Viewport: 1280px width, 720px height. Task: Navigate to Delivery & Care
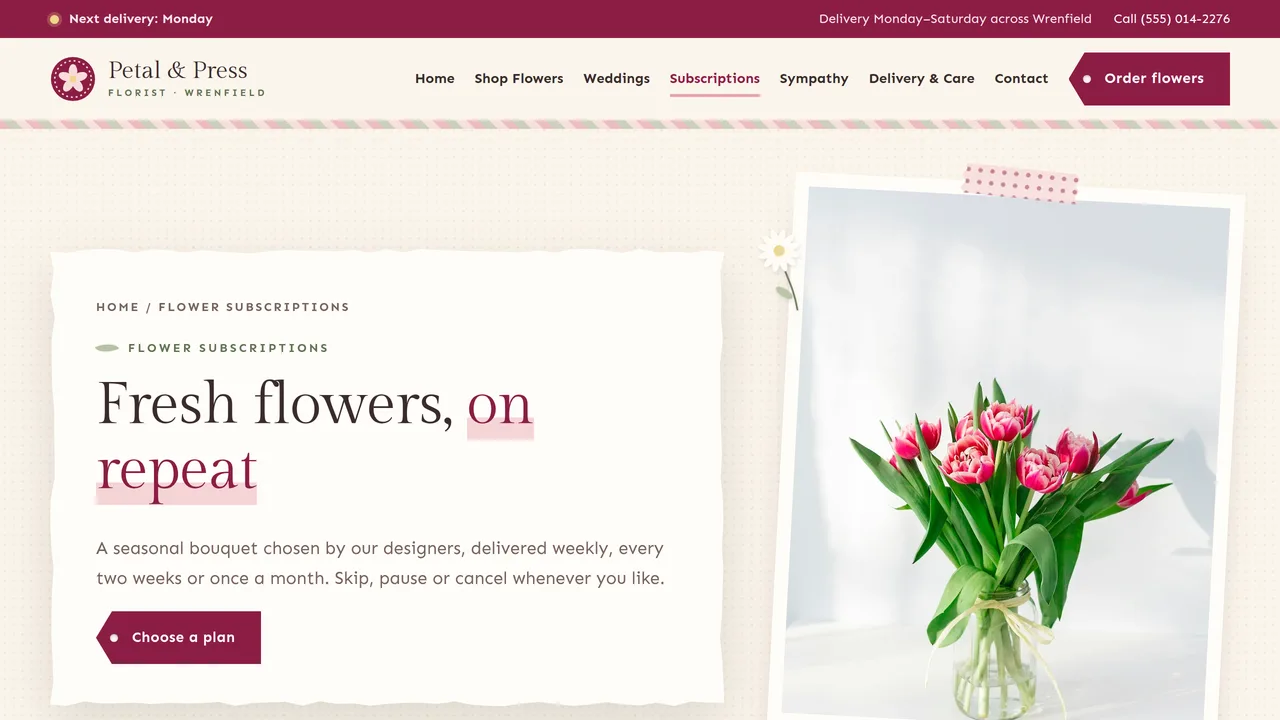point(922,79)
